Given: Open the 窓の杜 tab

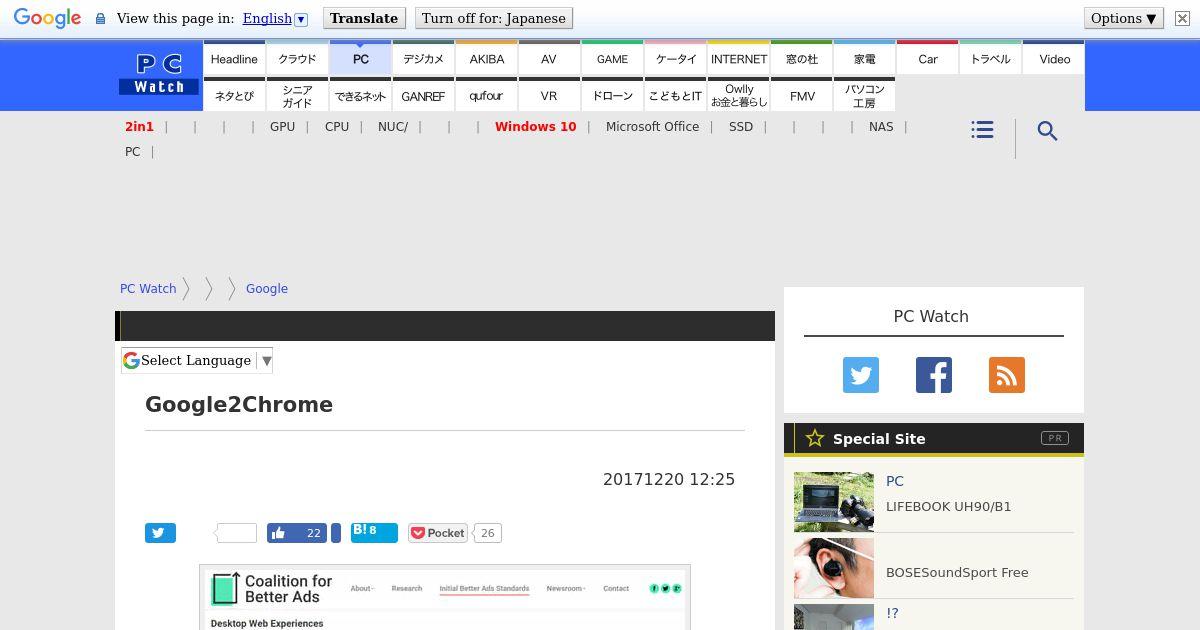Looking at the screenshot, I should pyautogui.click(x=801, y=58).
